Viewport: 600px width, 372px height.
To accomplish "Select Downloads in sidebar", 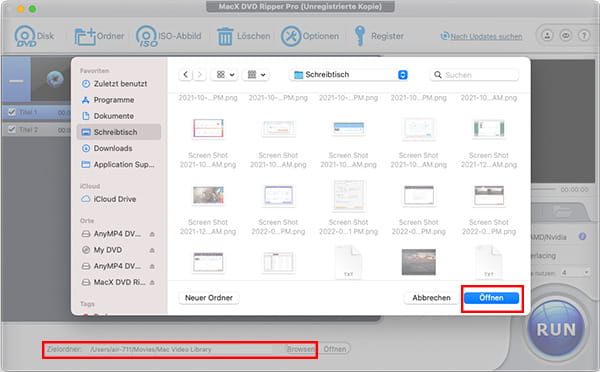I will 119,148.
